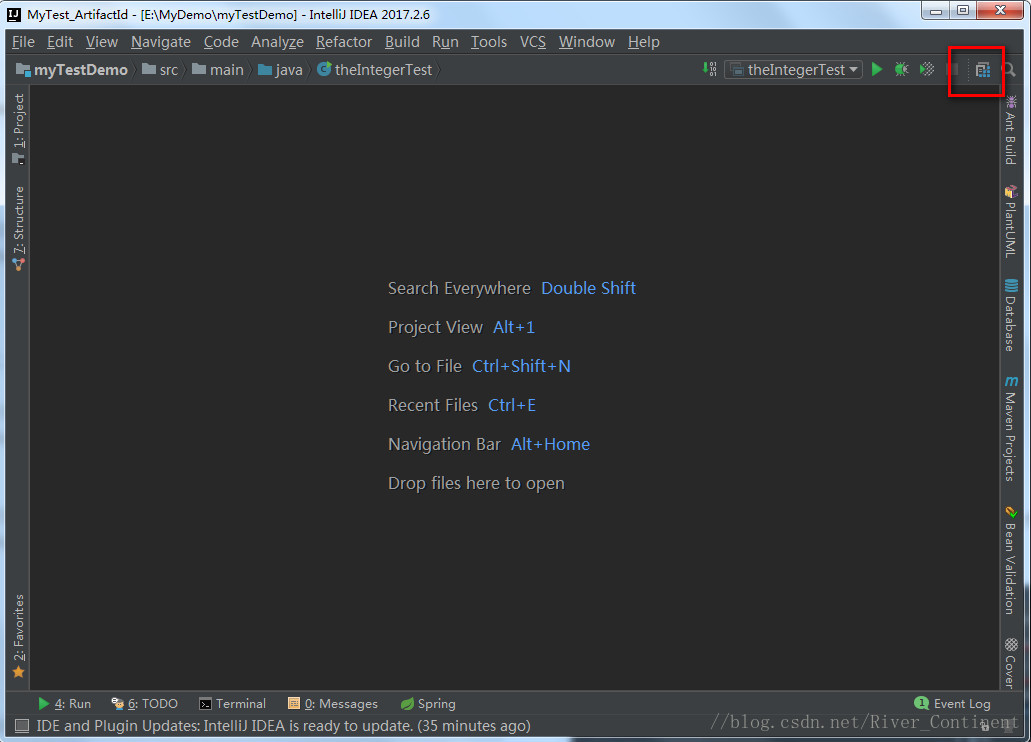Open the 4: Run tool window
1031x742 pixels.
[64, 704]
